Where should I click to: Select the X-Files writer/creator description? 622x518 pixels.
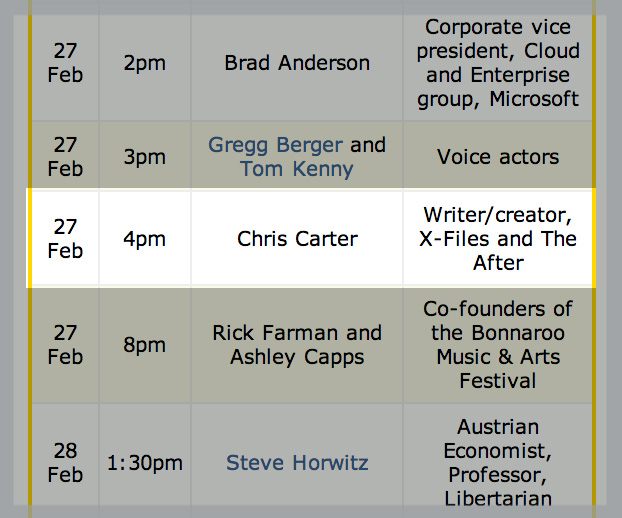(498, 239)
